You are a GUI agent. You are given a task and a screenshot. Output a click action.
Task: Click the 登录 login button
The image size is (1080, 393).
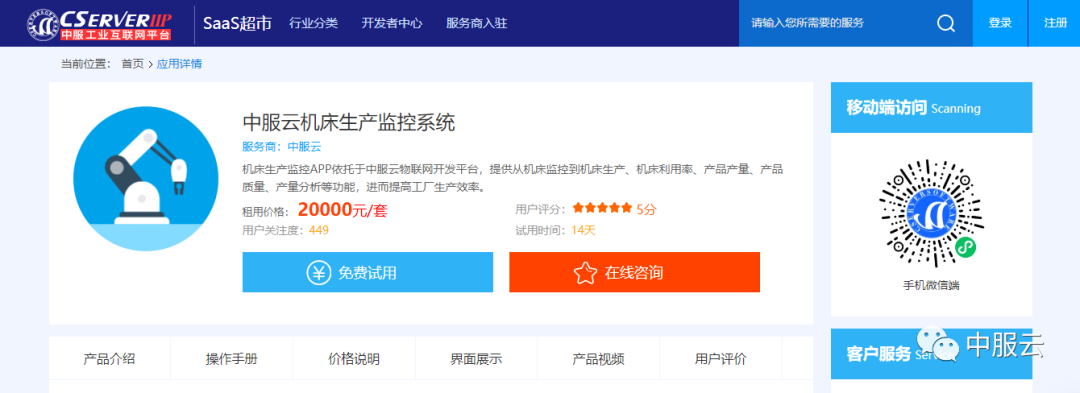(x=1000, y=23)
